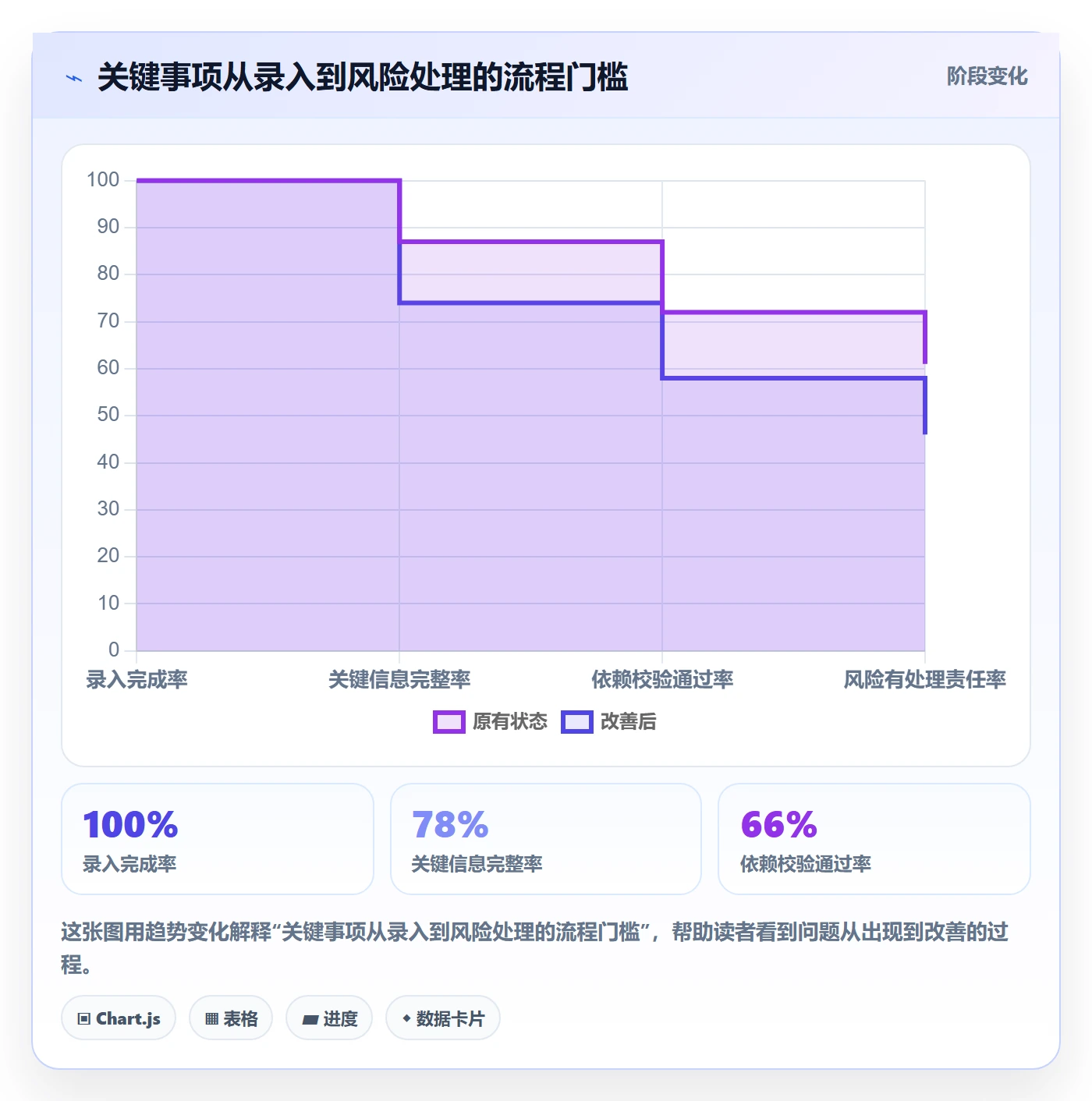Click the 关键信息完整率 x-axis label
This screenshot has height=1101, width=1092.
pos(399,680)
